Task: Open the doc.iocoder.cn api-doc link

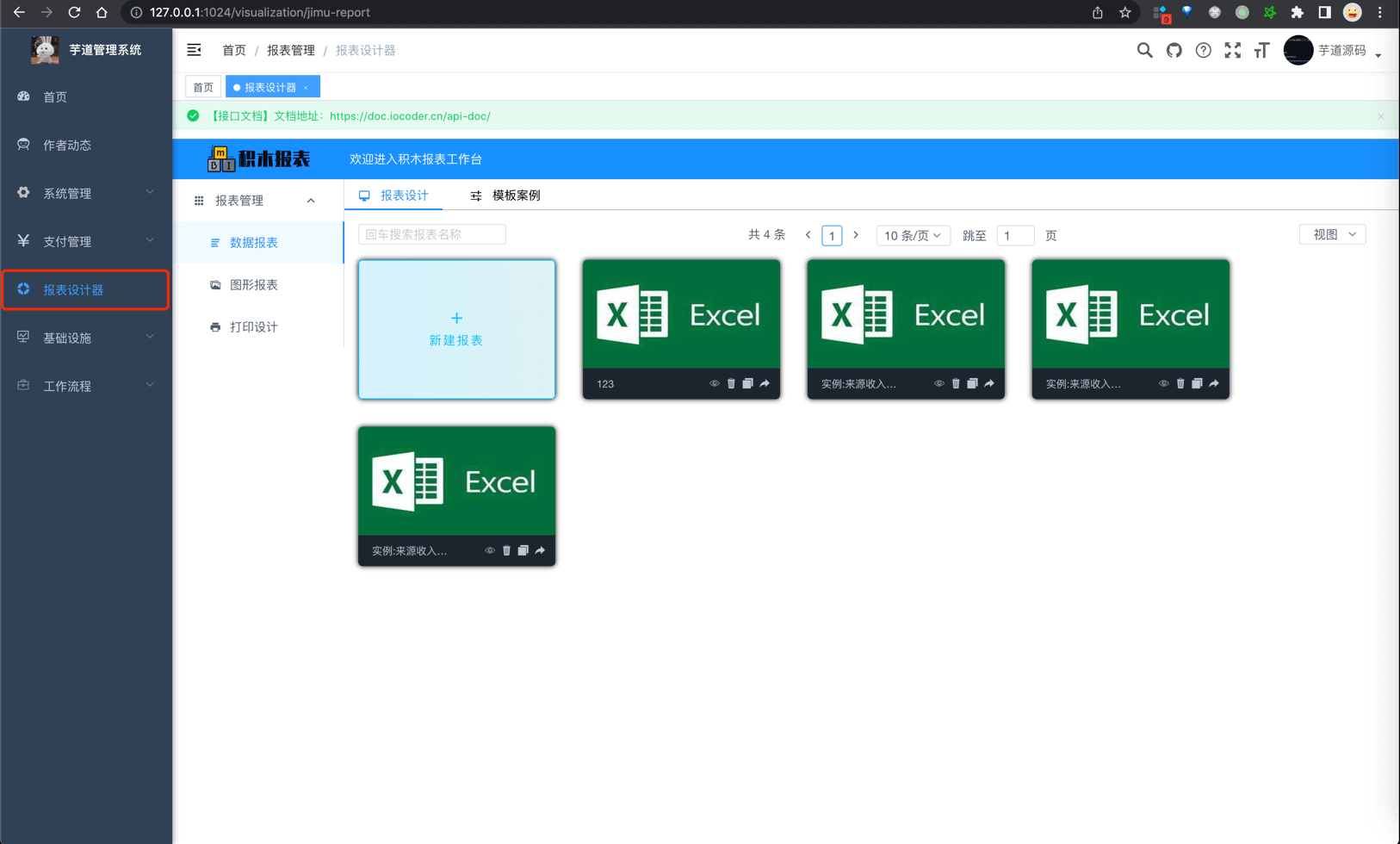Action: click(x=410, y=116)
